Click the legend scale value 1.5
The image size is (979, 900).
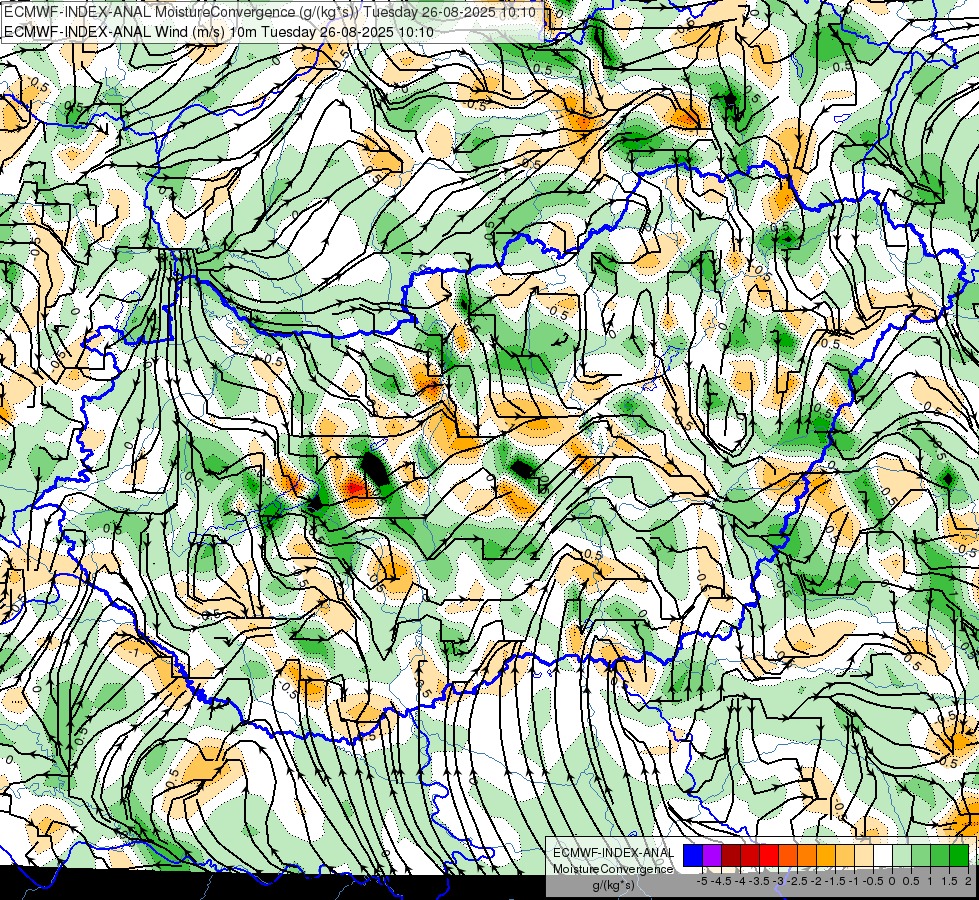click(x=950, y=881)
